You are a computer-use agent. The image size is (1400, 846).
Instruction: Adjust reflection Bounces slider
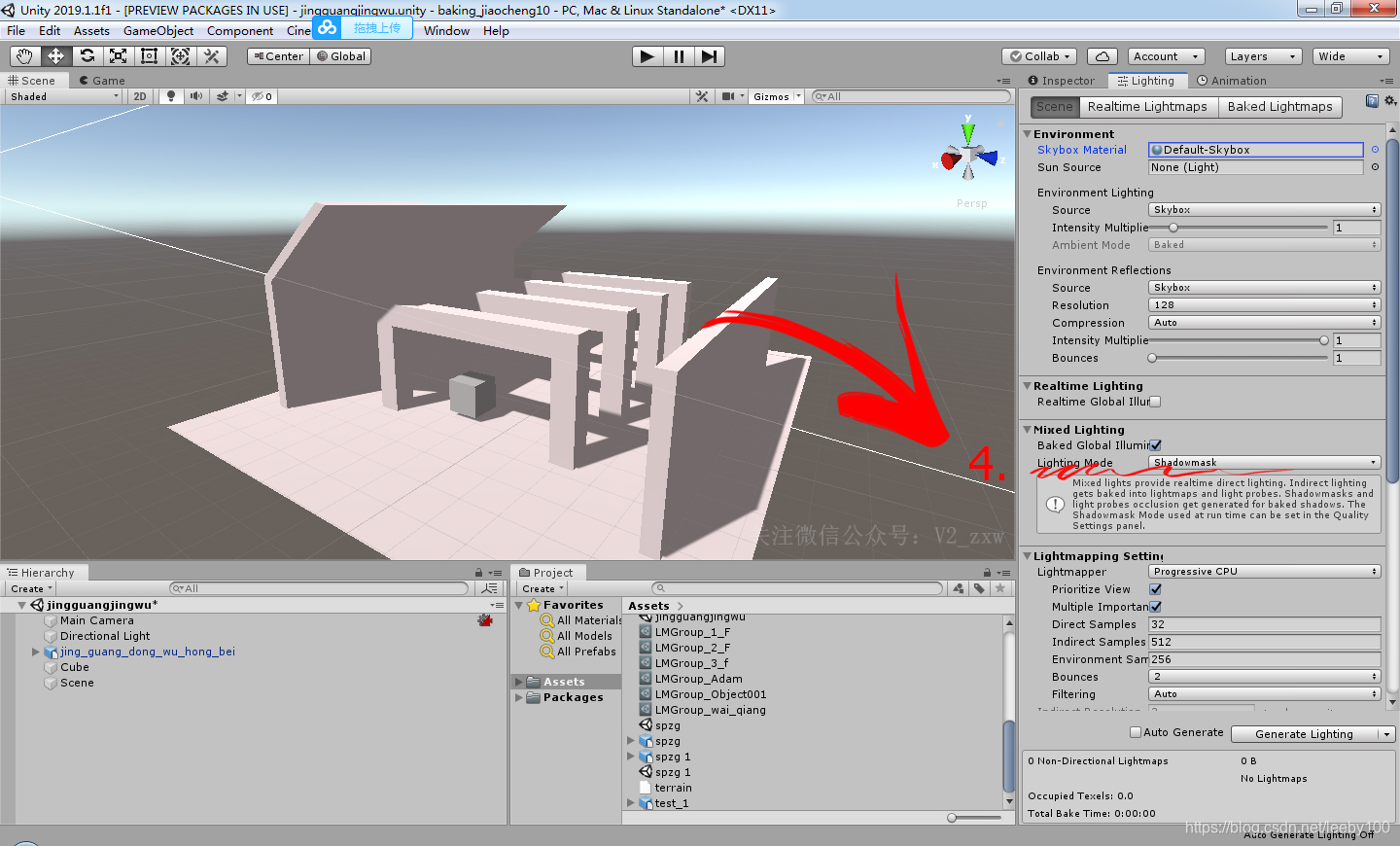[x=1239, y=358]
